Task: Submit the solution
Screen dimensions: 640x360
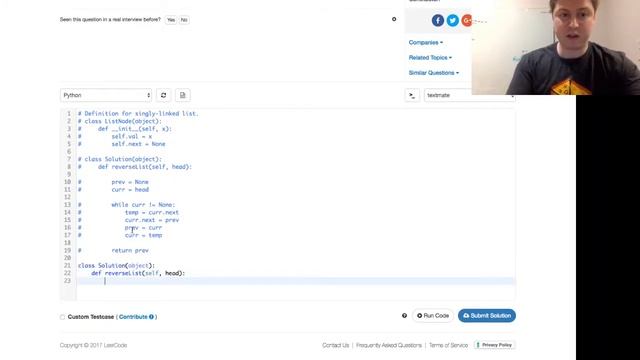Action: tap(487, 316)
